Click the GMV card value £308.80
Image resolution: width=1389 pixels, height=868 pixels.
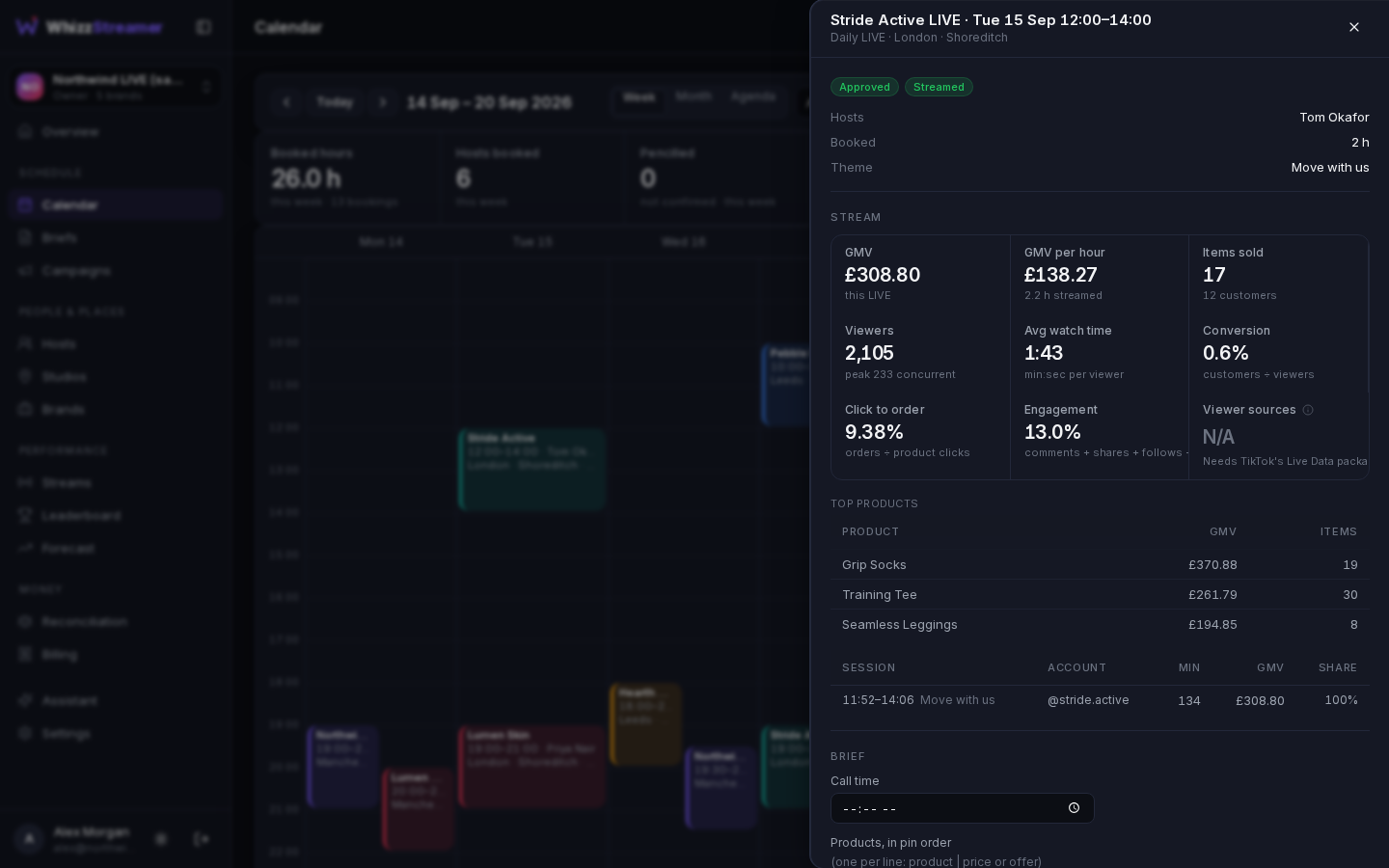pos(883,275)
